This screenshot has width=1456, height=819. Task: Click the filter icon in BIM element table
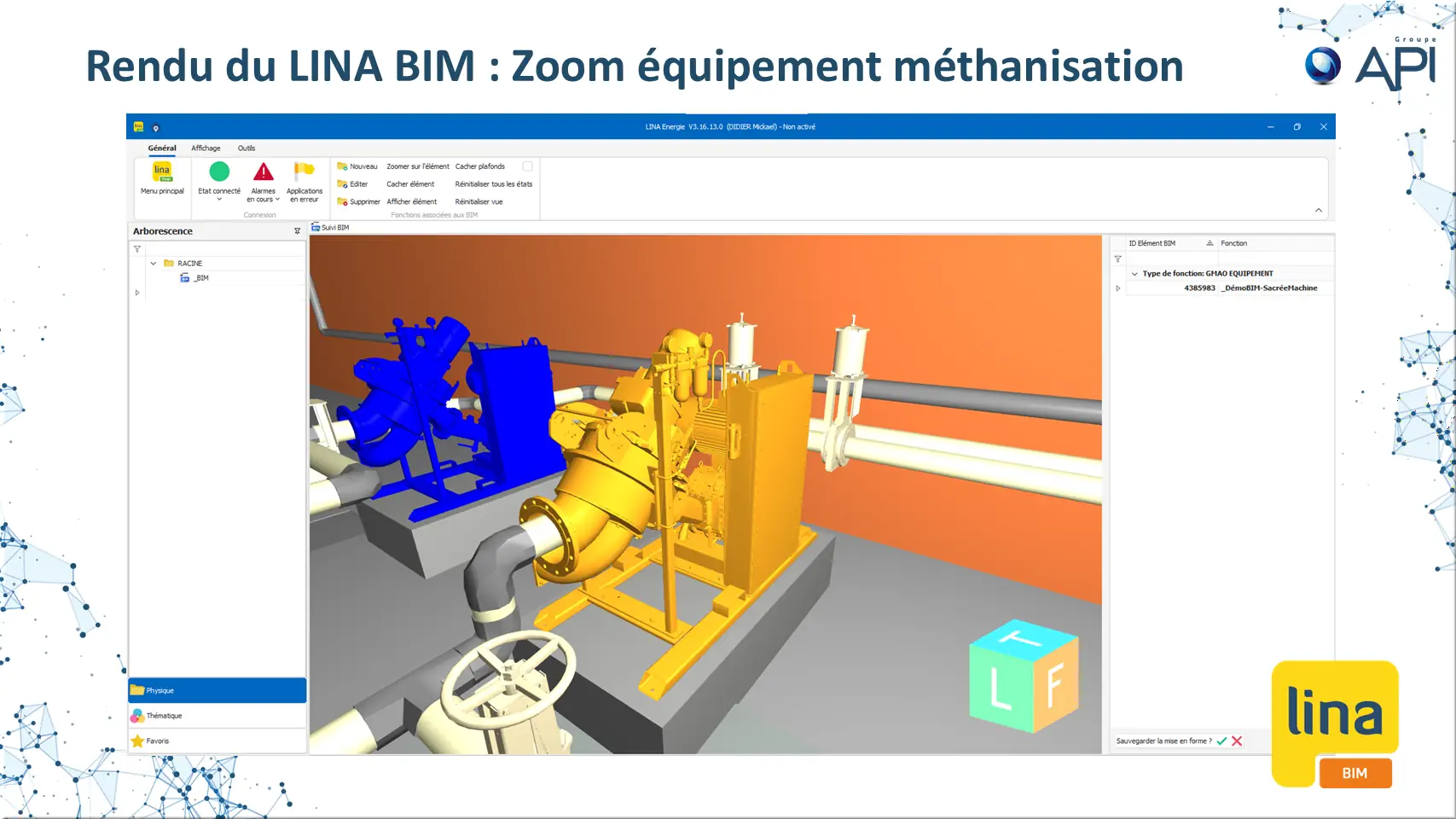1117,258
